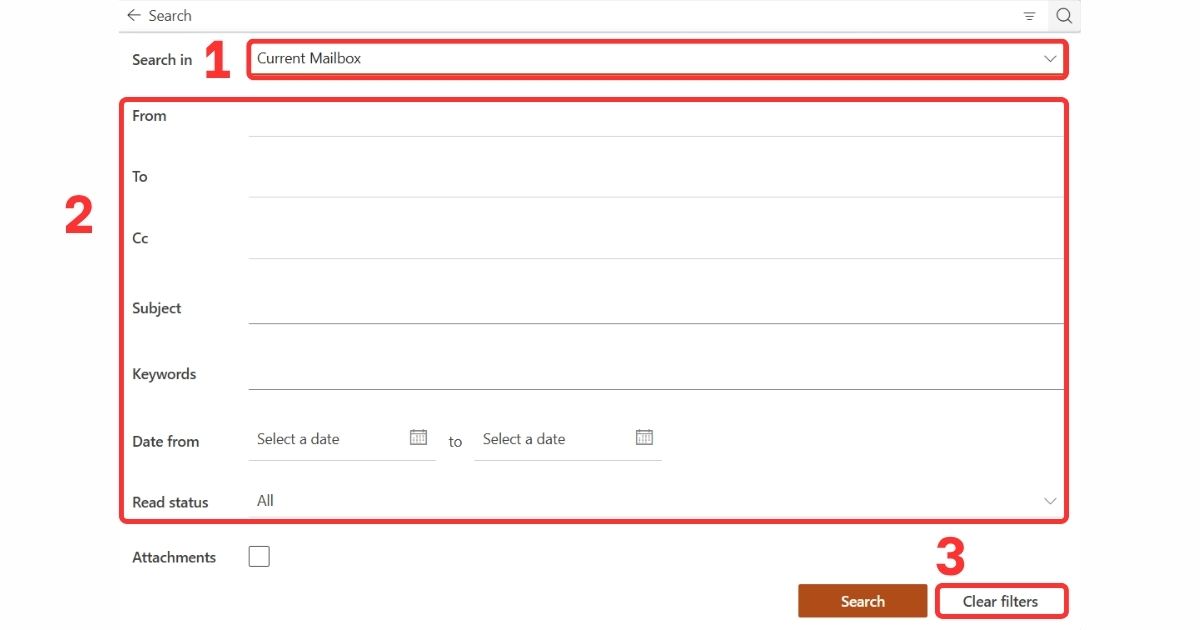Open the calendar picker for the start date
This screenshot has width=1200, height=630.
(419, 437)
